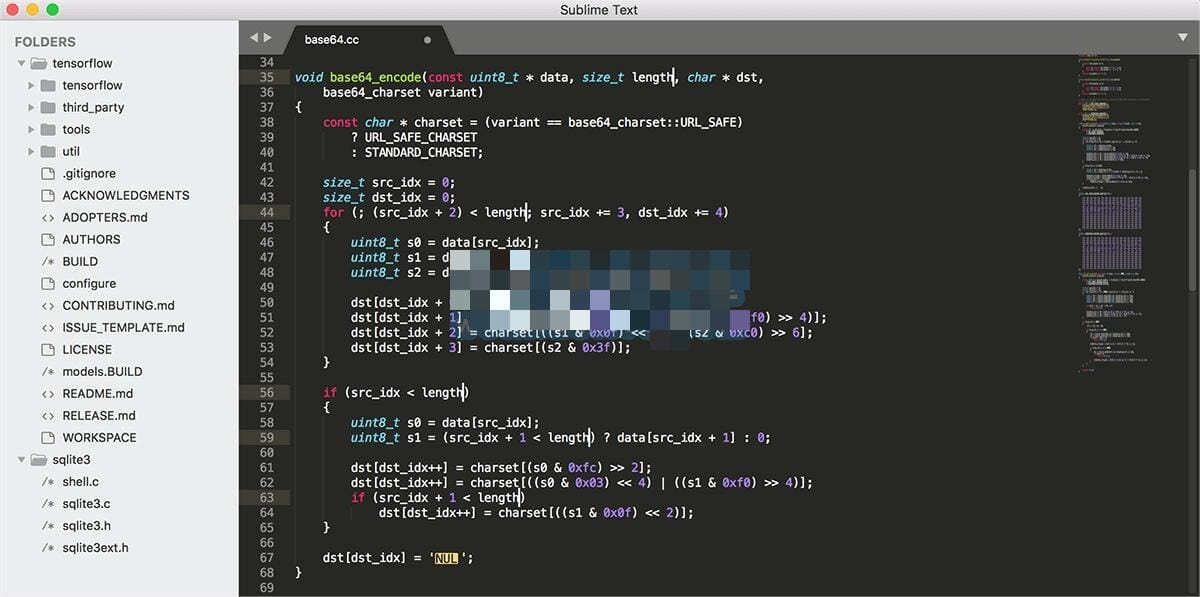1200x597 pixels.
Task: Click the third_party folder icon
Action: click(x=47, y=107)
